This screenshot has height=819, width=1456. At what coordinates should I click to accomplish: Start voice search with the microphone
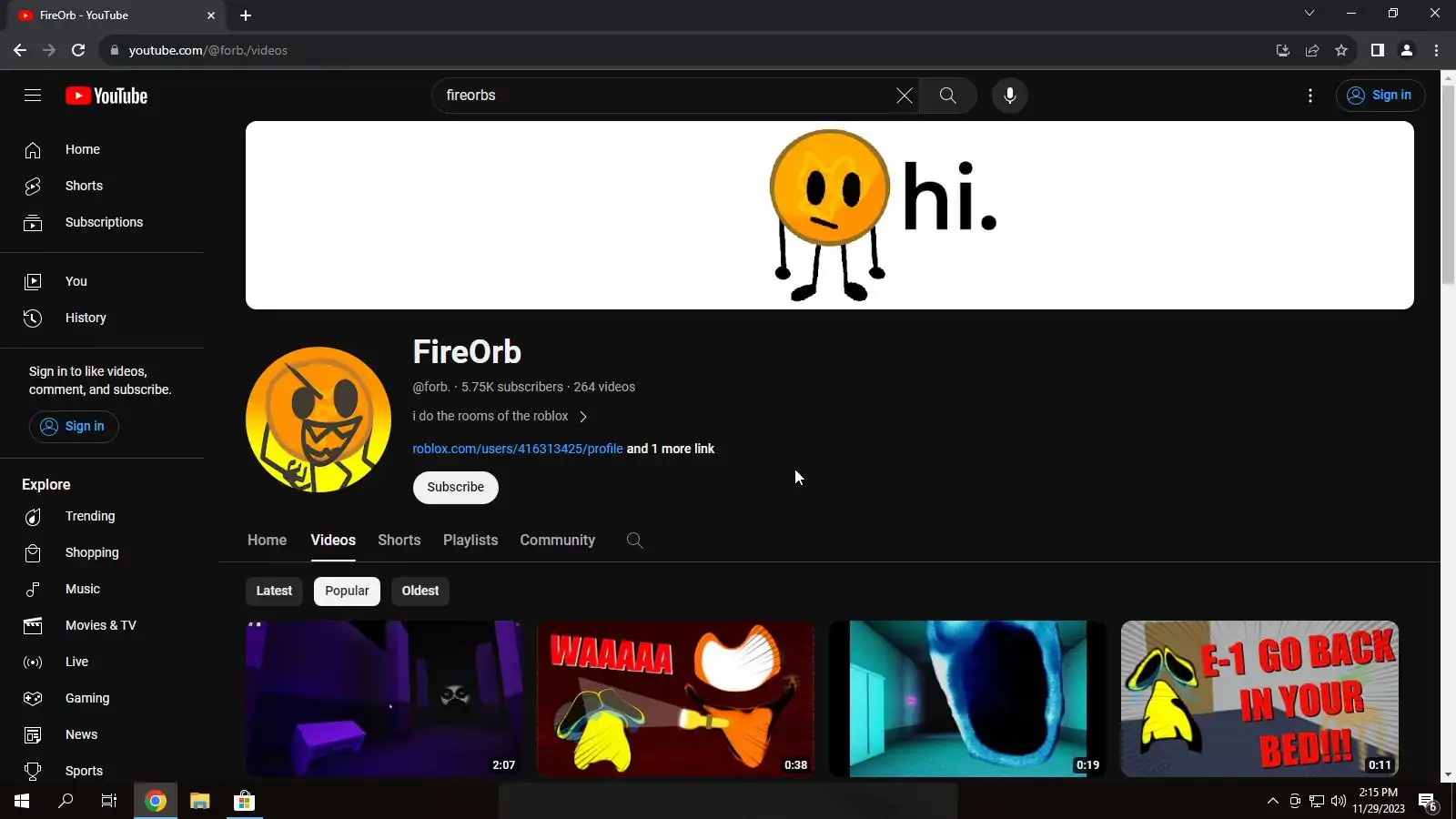[1009, 96]
